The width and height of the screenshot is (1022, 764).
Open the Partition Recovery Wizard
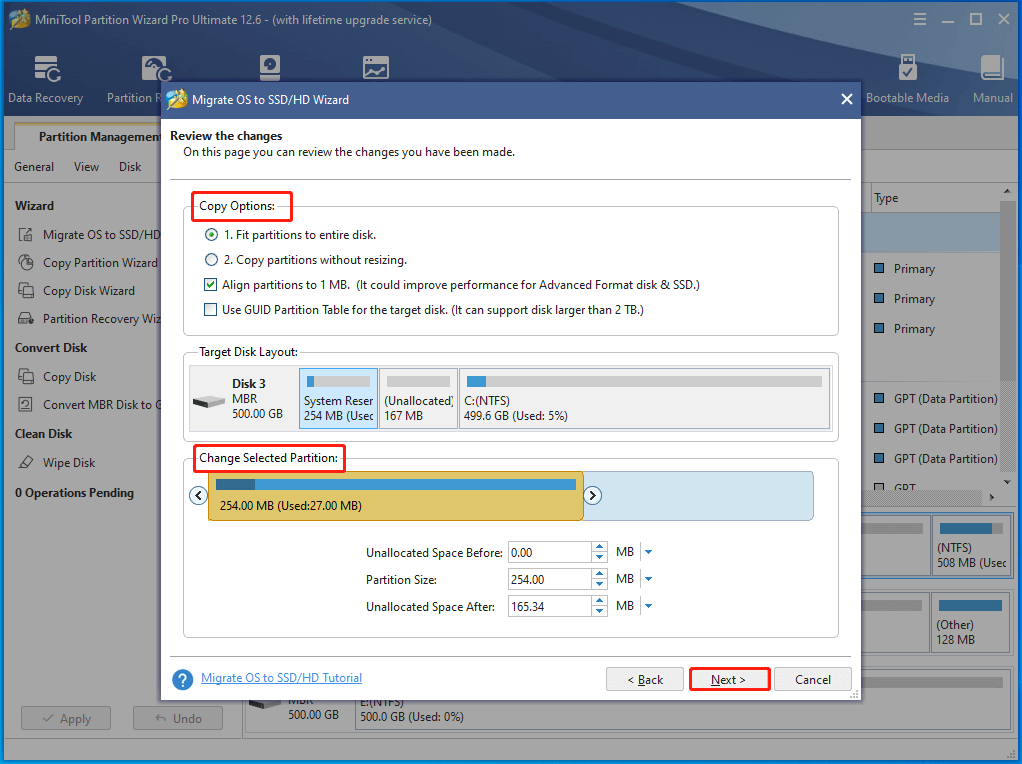click(89, 318)
